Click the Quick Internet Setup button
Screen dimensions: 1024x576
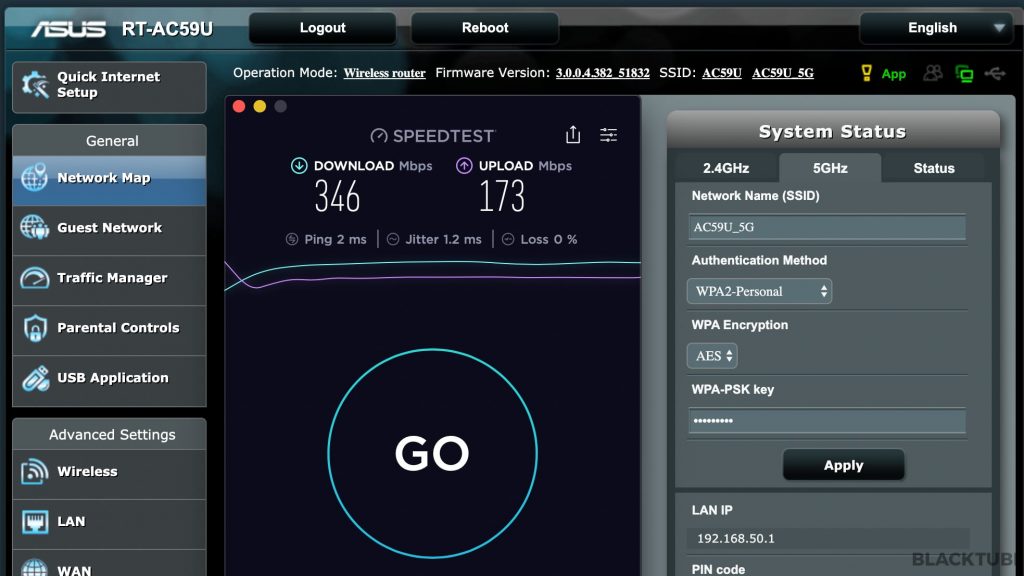click(x=109, y=87)
